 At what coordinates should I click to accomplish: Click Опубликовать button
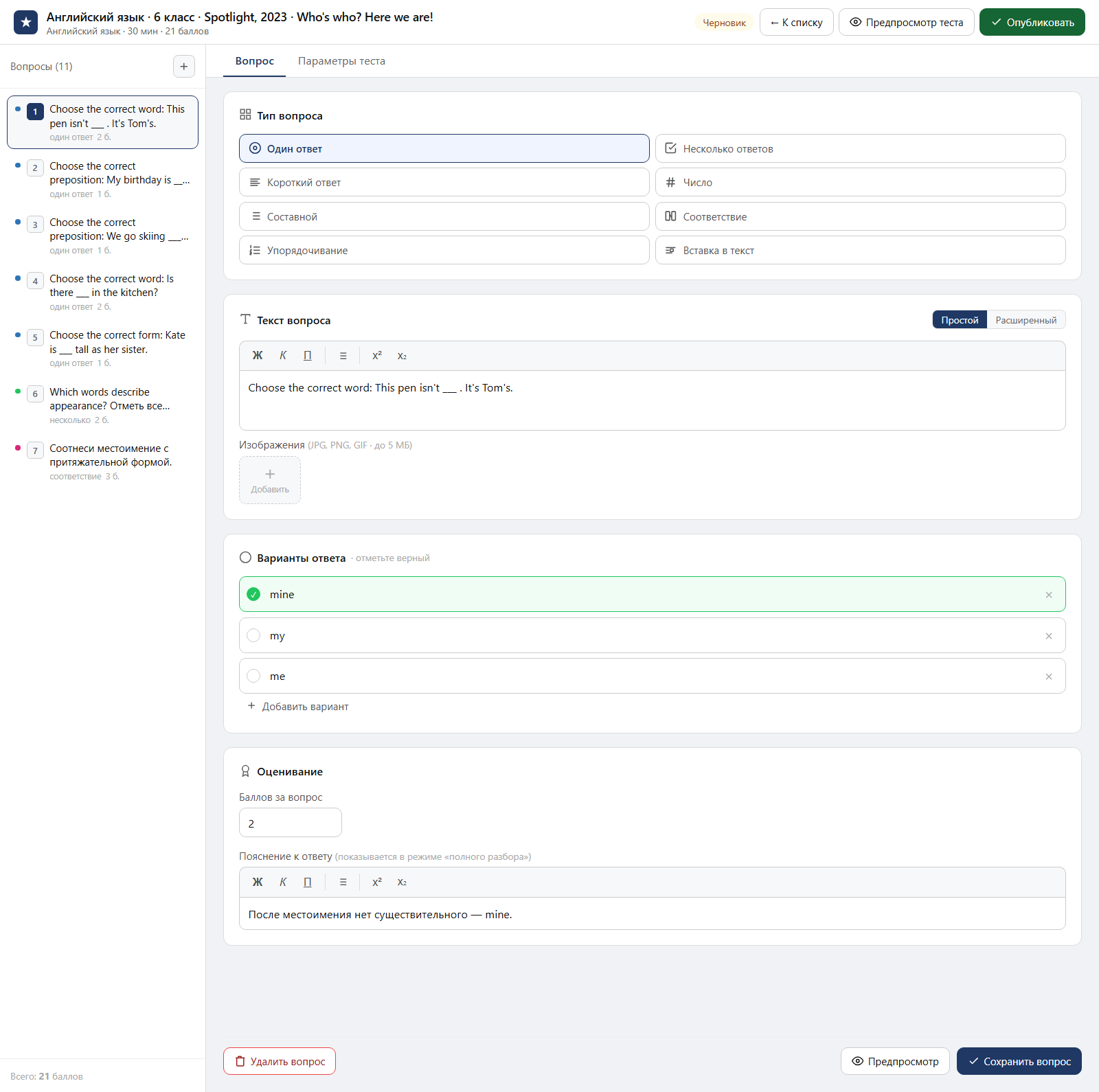tap(1032, 22)
